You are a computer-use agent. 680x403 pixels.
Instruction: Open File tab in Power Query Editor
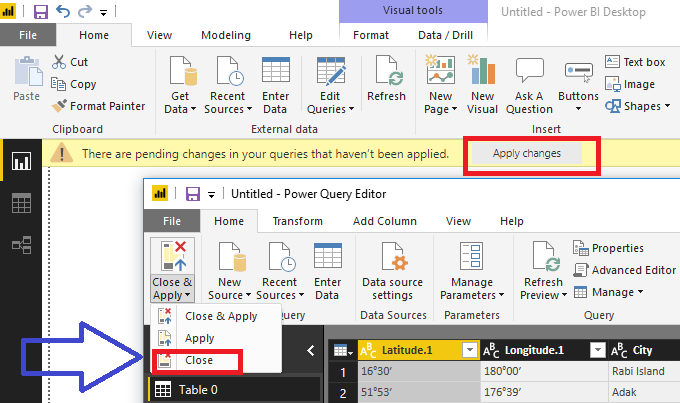[x=172, y=221]
